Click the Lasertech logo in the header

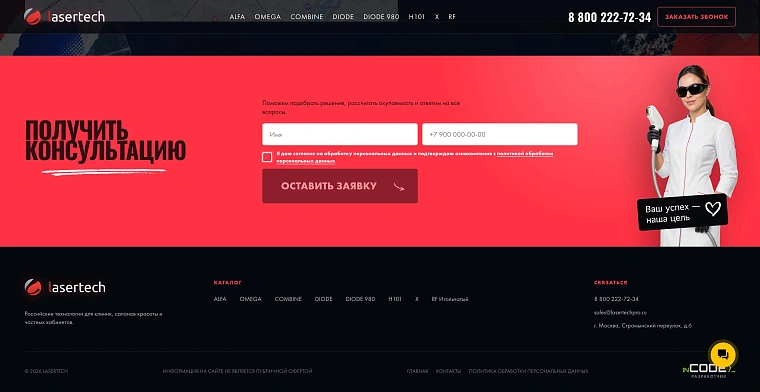64,16
